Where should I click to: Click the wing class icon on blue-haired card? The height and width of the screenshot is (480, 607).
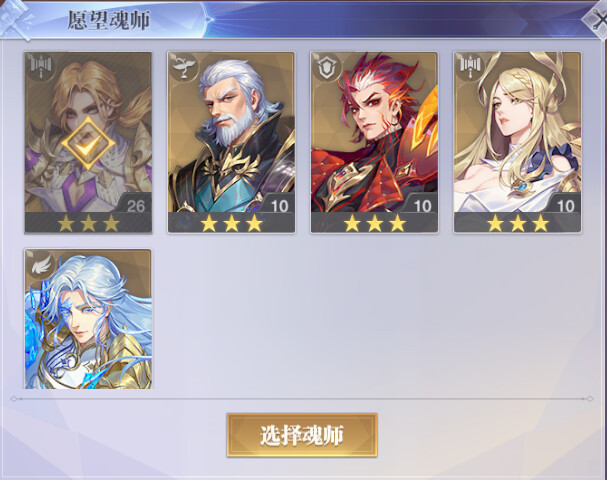pyautogui.click(x=41, y=265)
